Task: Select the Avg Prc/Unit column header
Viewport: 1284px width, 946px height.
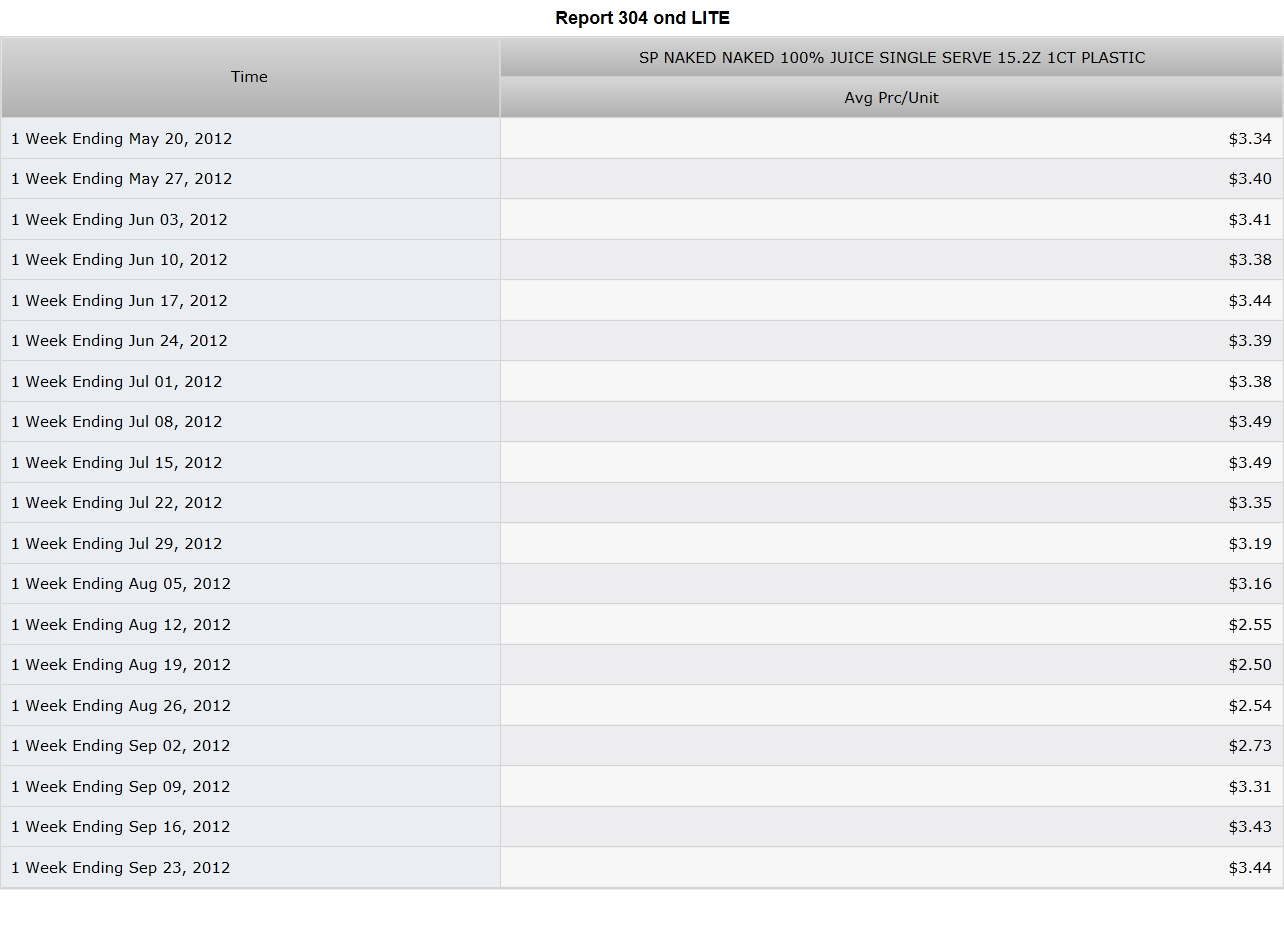Action: click(x=892, y=98)
